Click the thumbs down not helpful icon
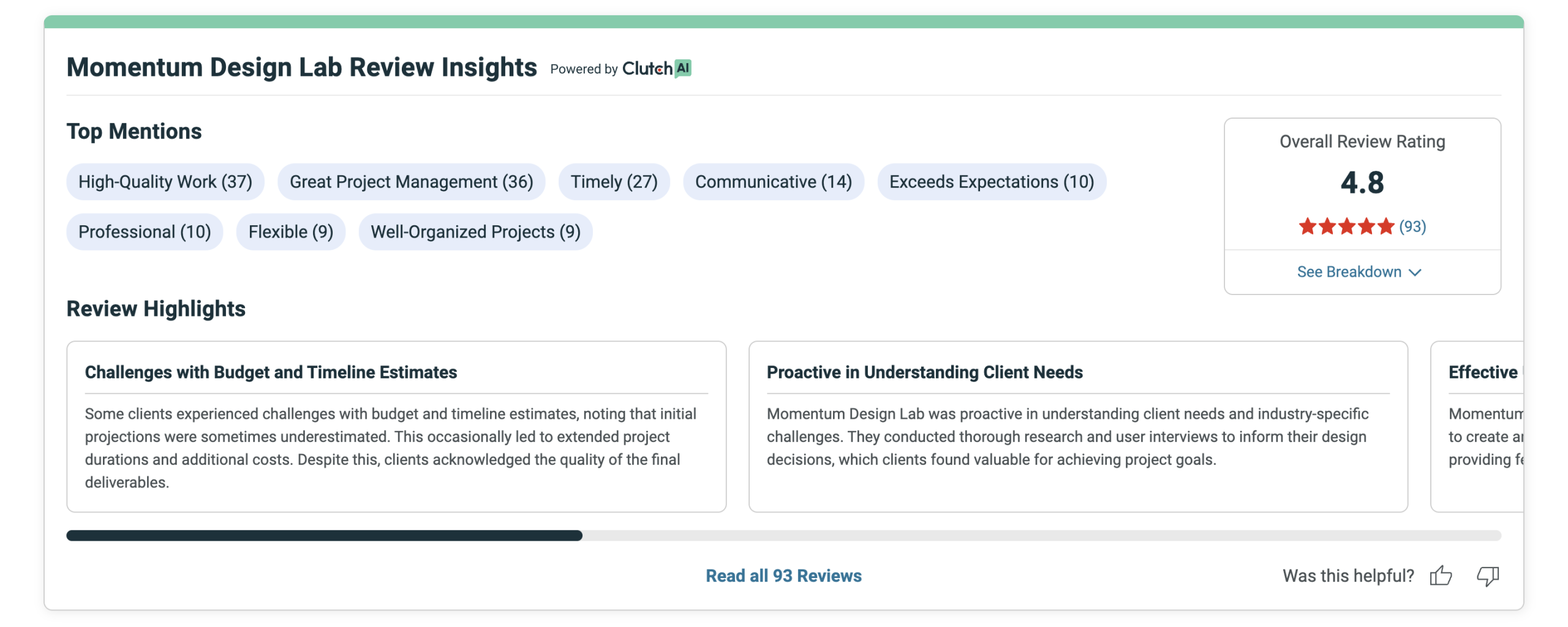Screen dimensions: 1568x627 tap(1488, 576)
